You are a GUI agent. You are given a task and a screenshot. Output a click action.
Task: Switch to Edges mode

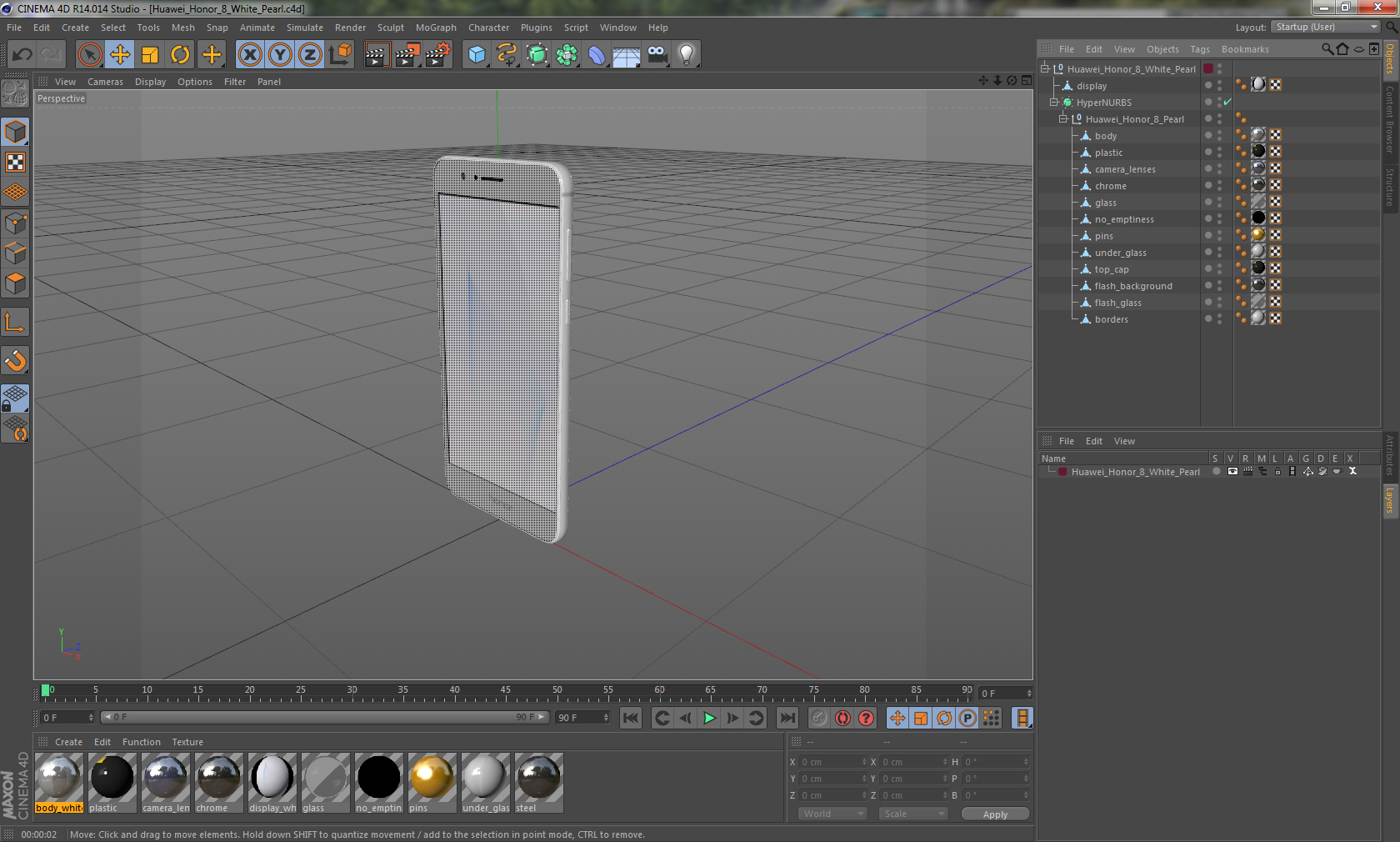[15, 253]
